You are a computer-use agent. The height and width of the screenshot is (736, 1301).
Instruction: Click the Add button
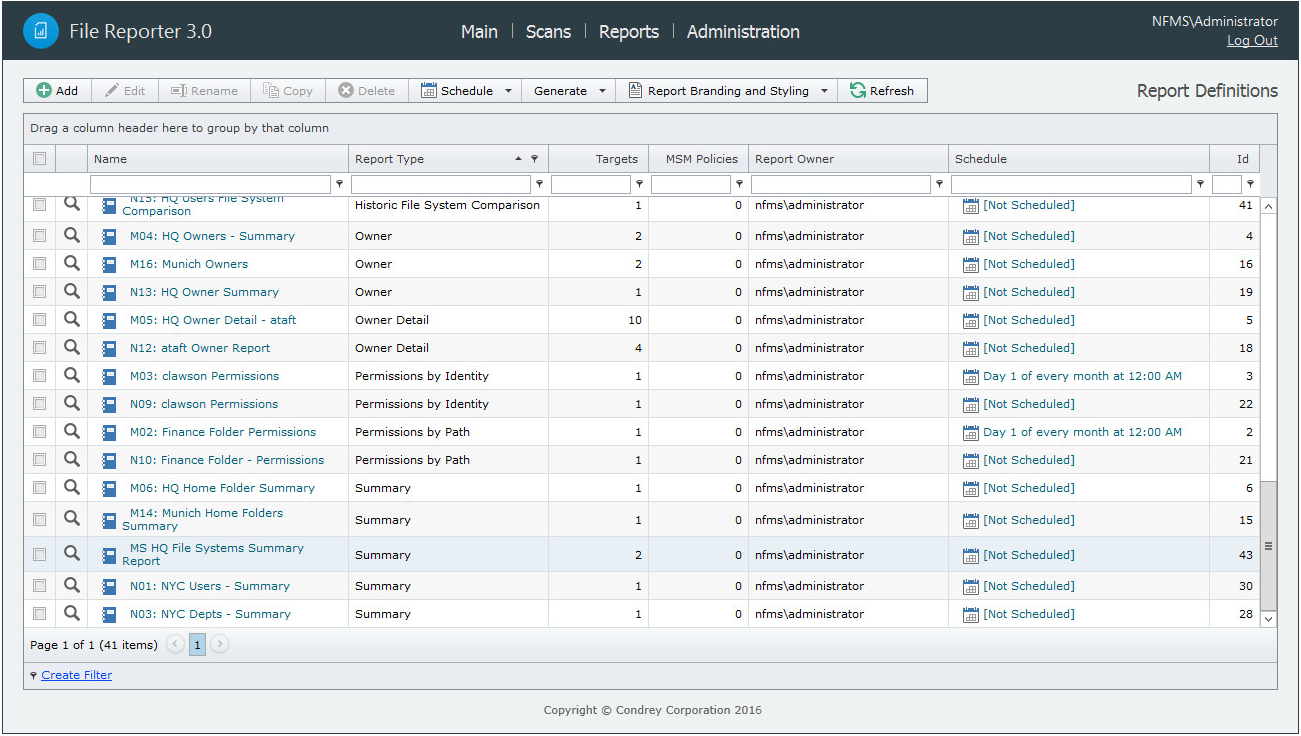pyautogui.click(x=57, y=91)
